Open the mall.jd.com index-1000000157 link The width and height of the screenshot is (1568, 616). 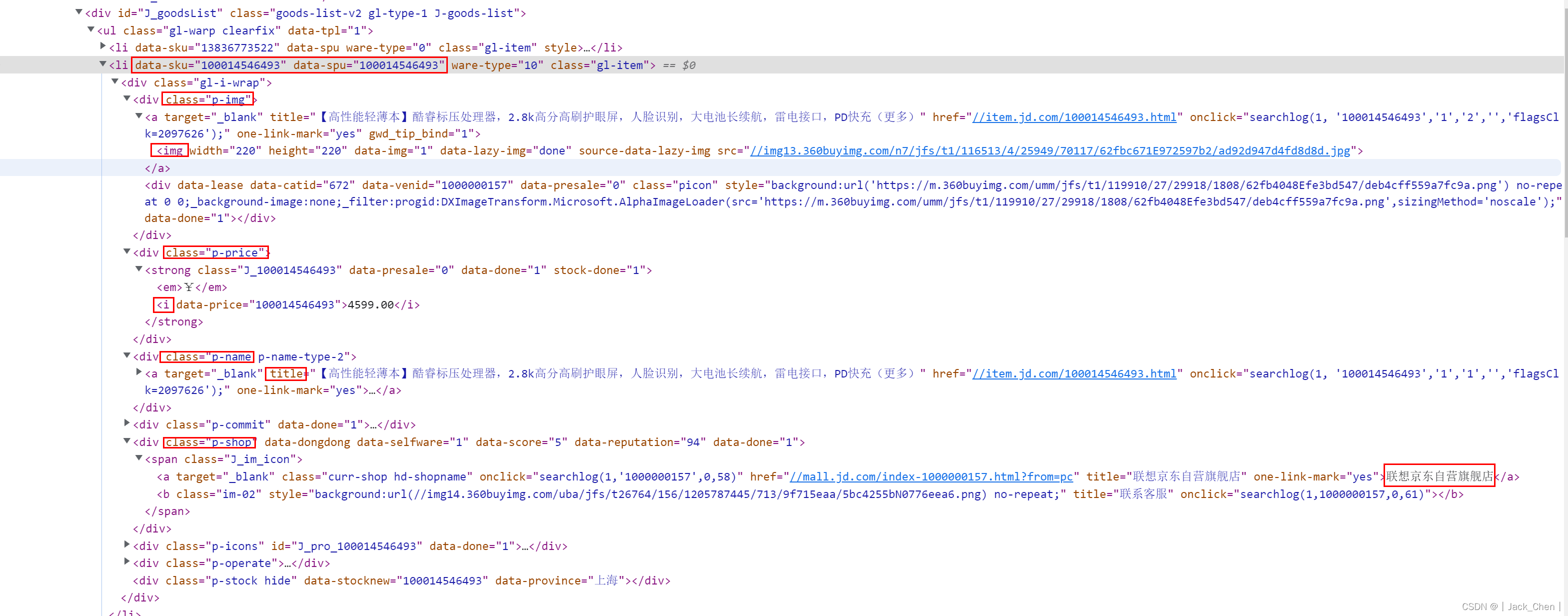click(931, 476)
